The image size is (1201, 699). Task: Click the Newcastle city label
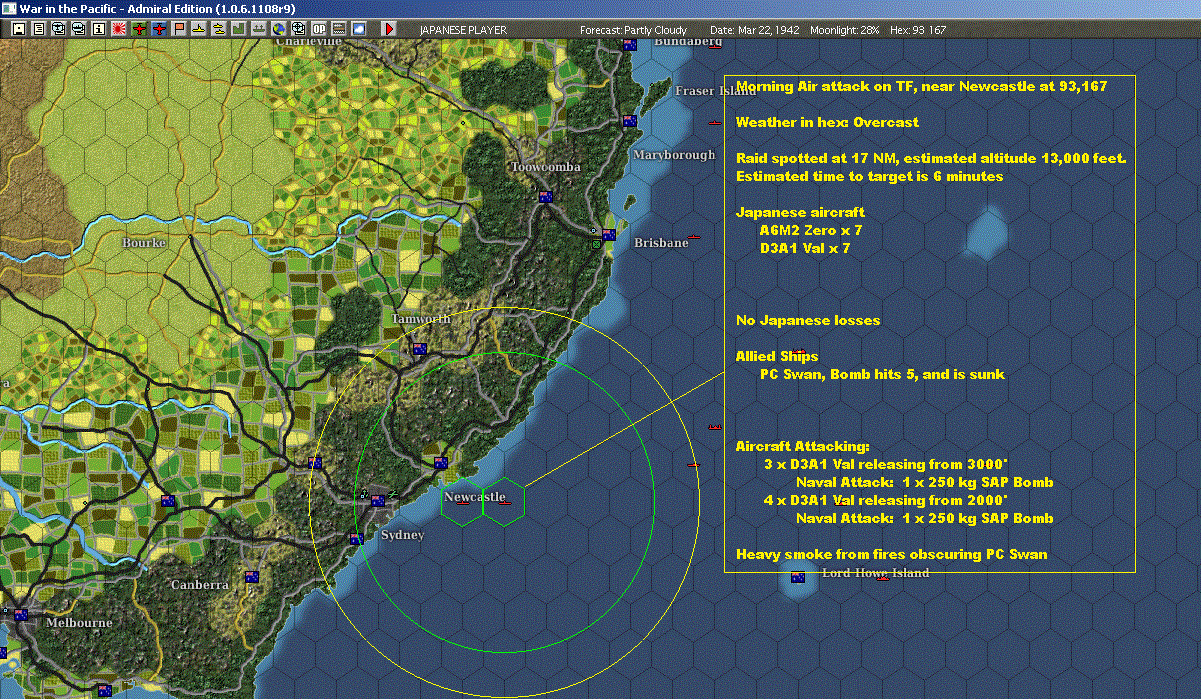point(475,497)
